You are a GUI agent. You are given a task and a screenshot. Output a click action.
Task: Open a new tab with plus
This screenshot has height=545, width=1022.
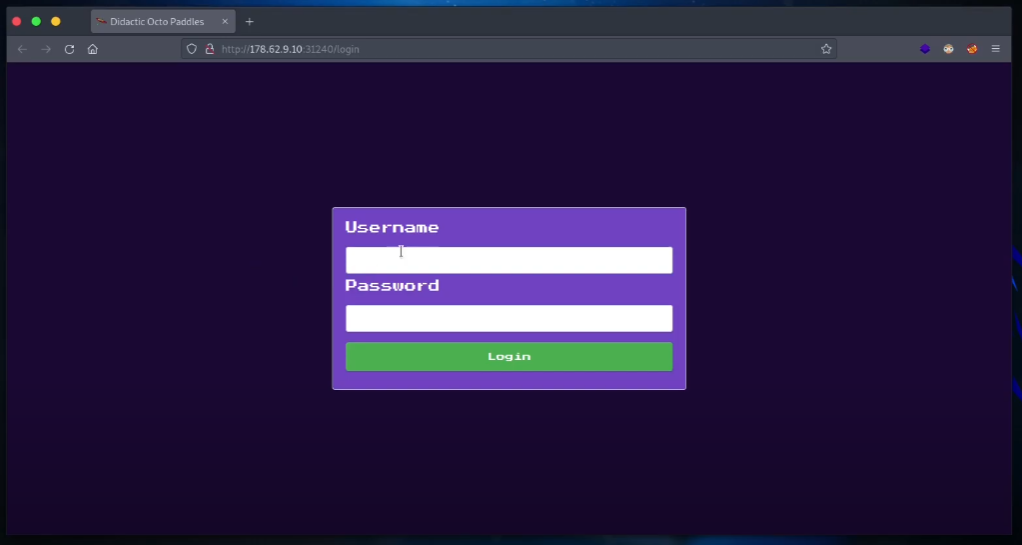pos(249,22)
